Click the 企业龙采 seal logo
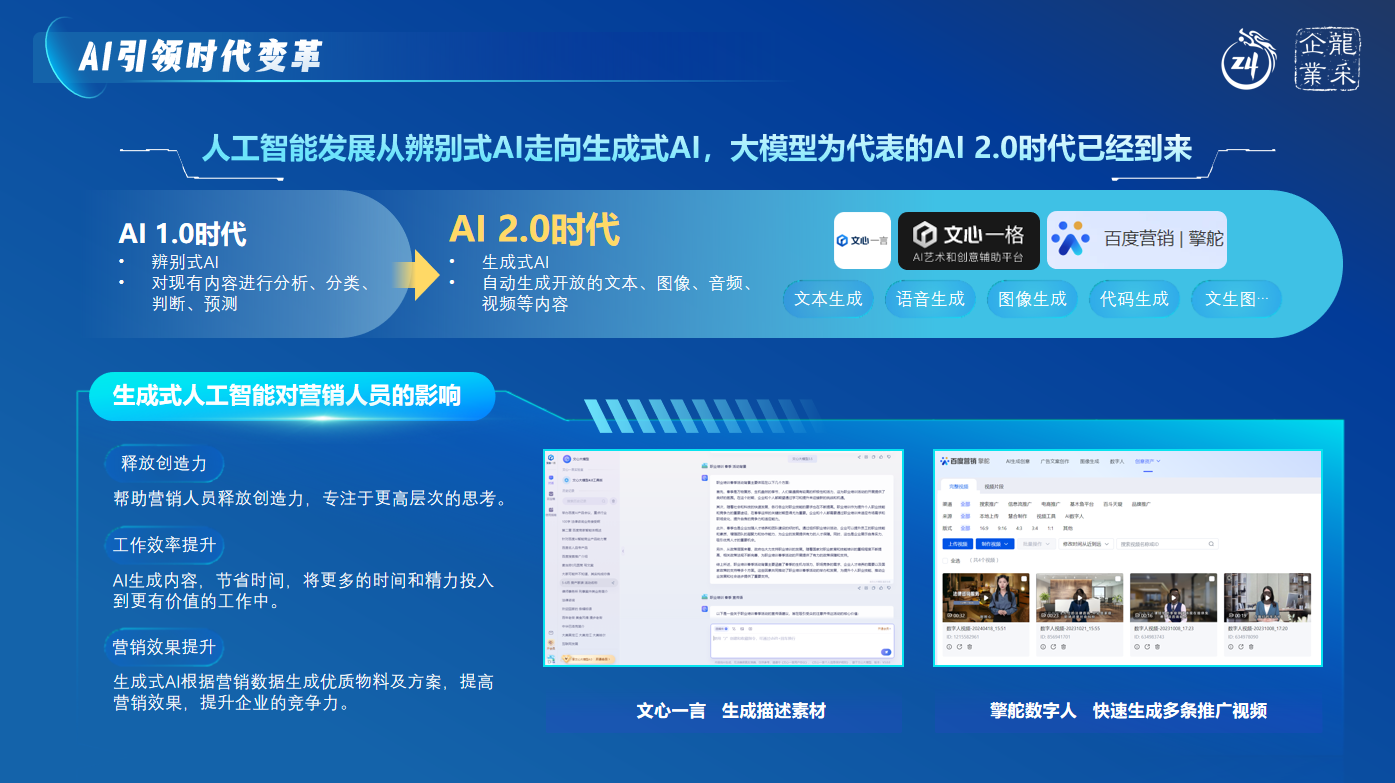The height and width of the screenshot is (783, 1395). (1328, 58)
